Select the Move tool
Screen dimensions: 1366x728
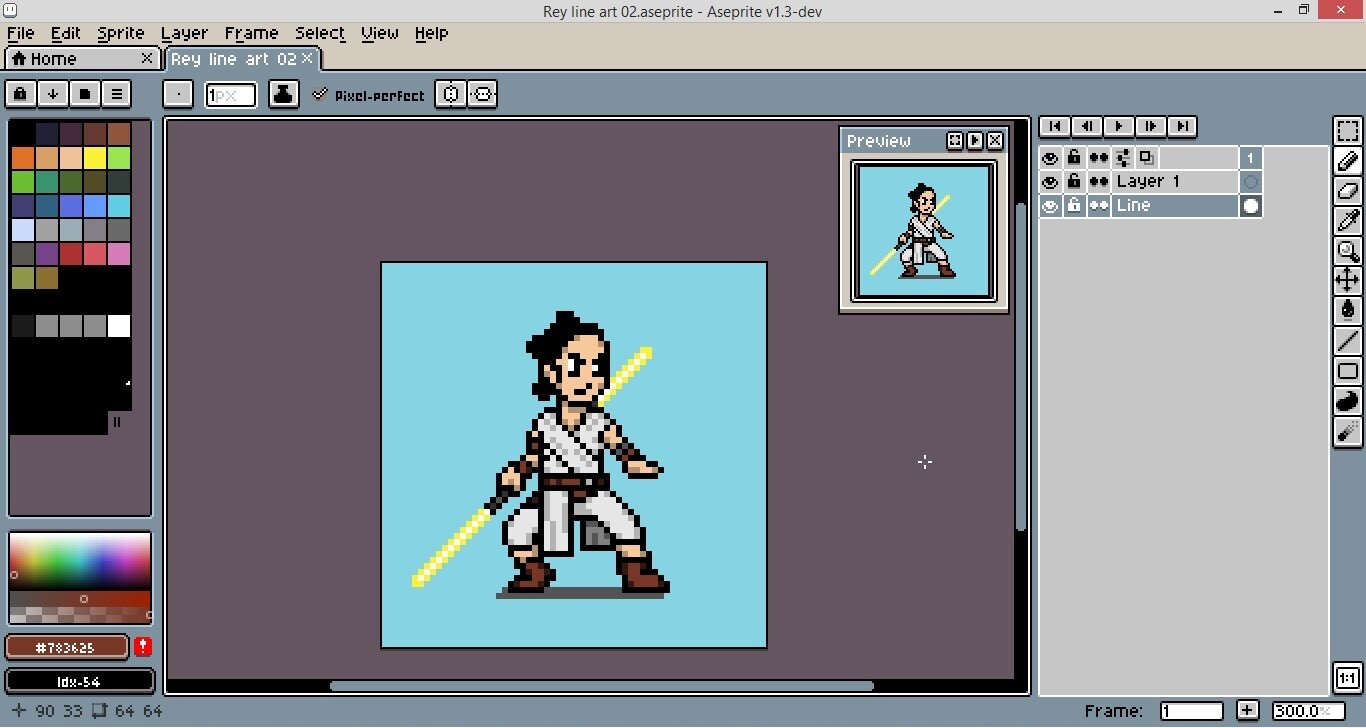click(x=1348, y=281)
